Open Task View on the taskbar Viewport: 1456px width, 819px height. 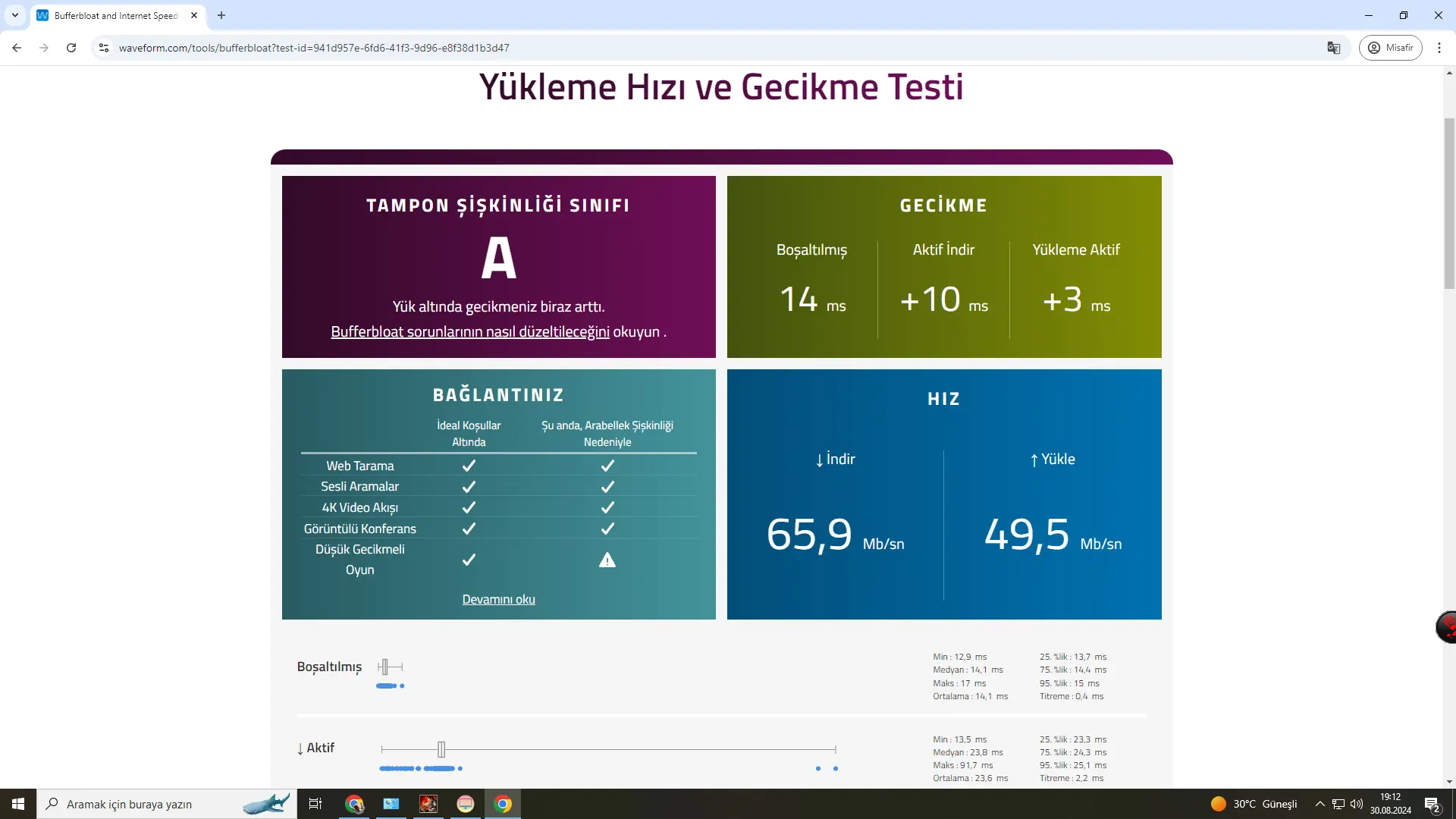pyautogui.click(x=315, y=804)
